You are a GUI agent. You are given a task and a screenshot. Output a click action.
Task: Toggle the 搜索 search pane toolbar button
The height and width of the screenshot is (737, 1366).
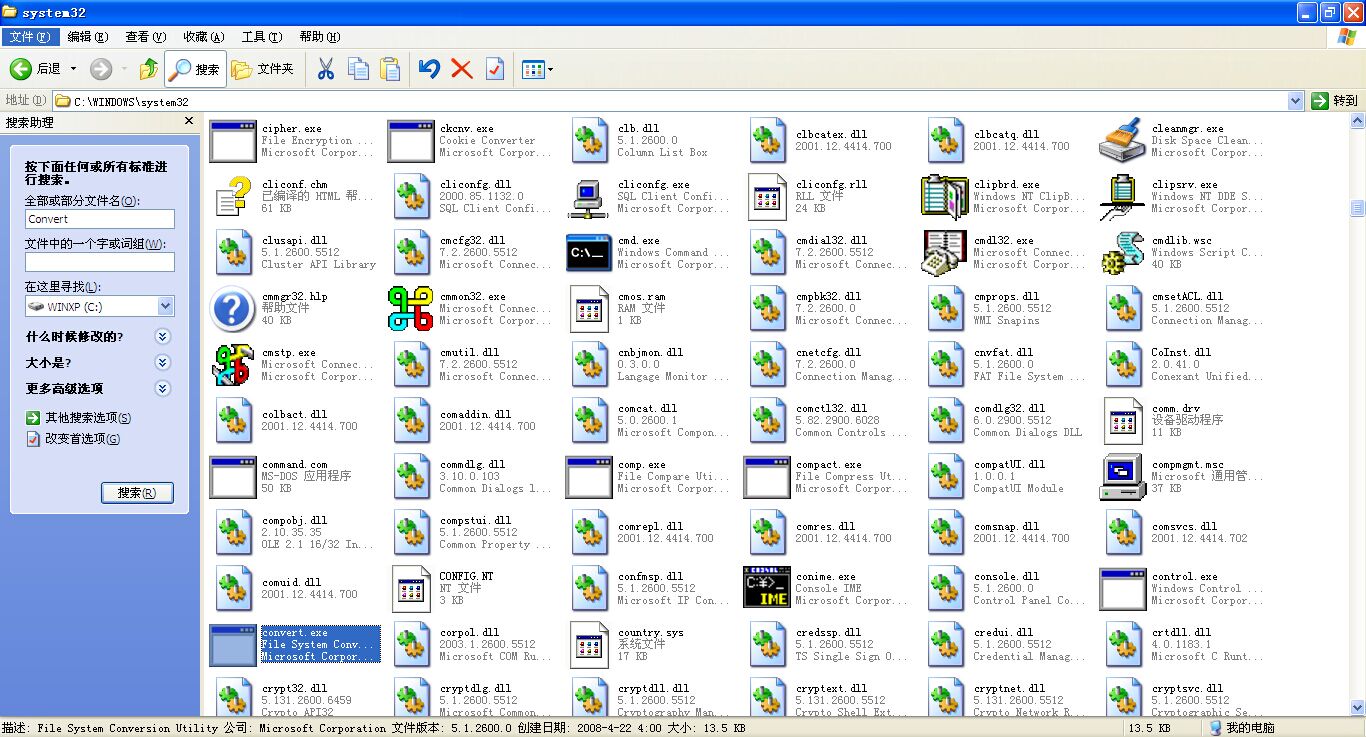[x=195, y=69]
